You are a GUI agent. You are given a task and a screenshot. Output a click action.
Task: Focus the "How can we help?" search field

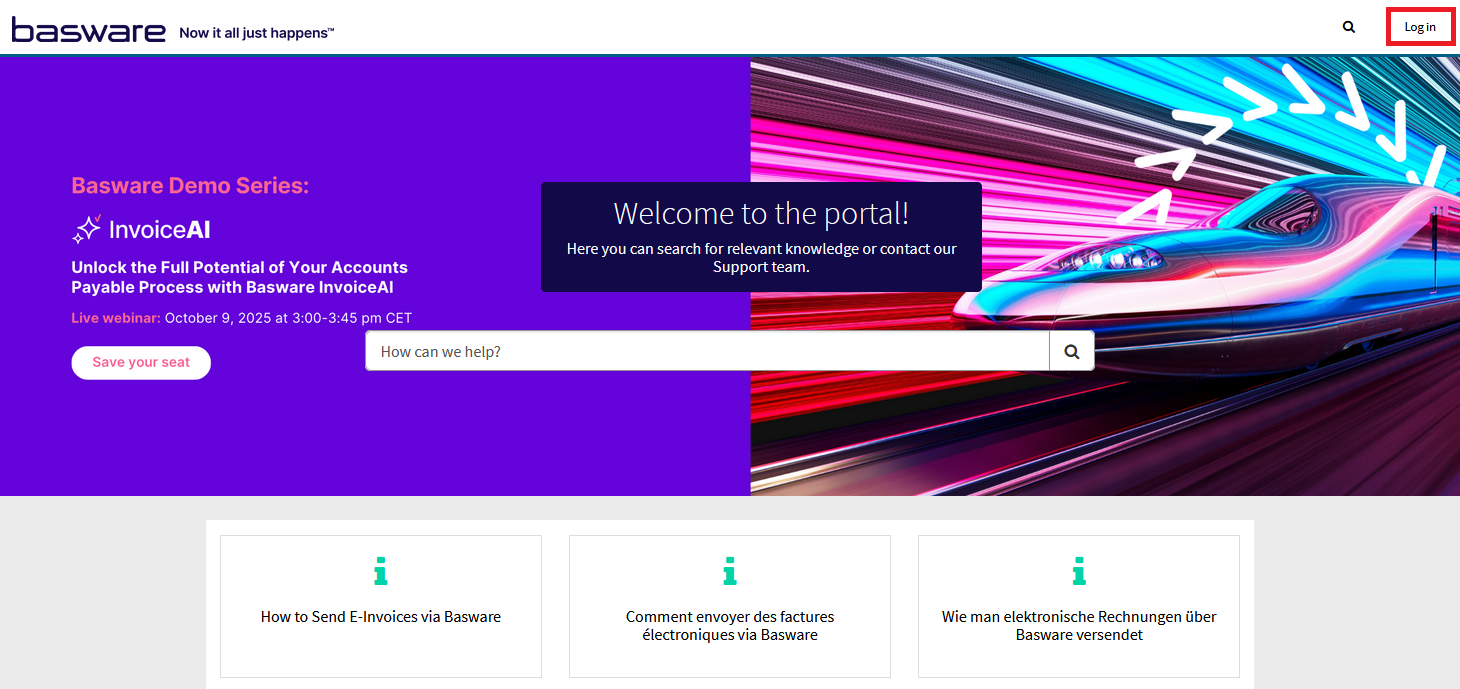[x=706, y=351]
